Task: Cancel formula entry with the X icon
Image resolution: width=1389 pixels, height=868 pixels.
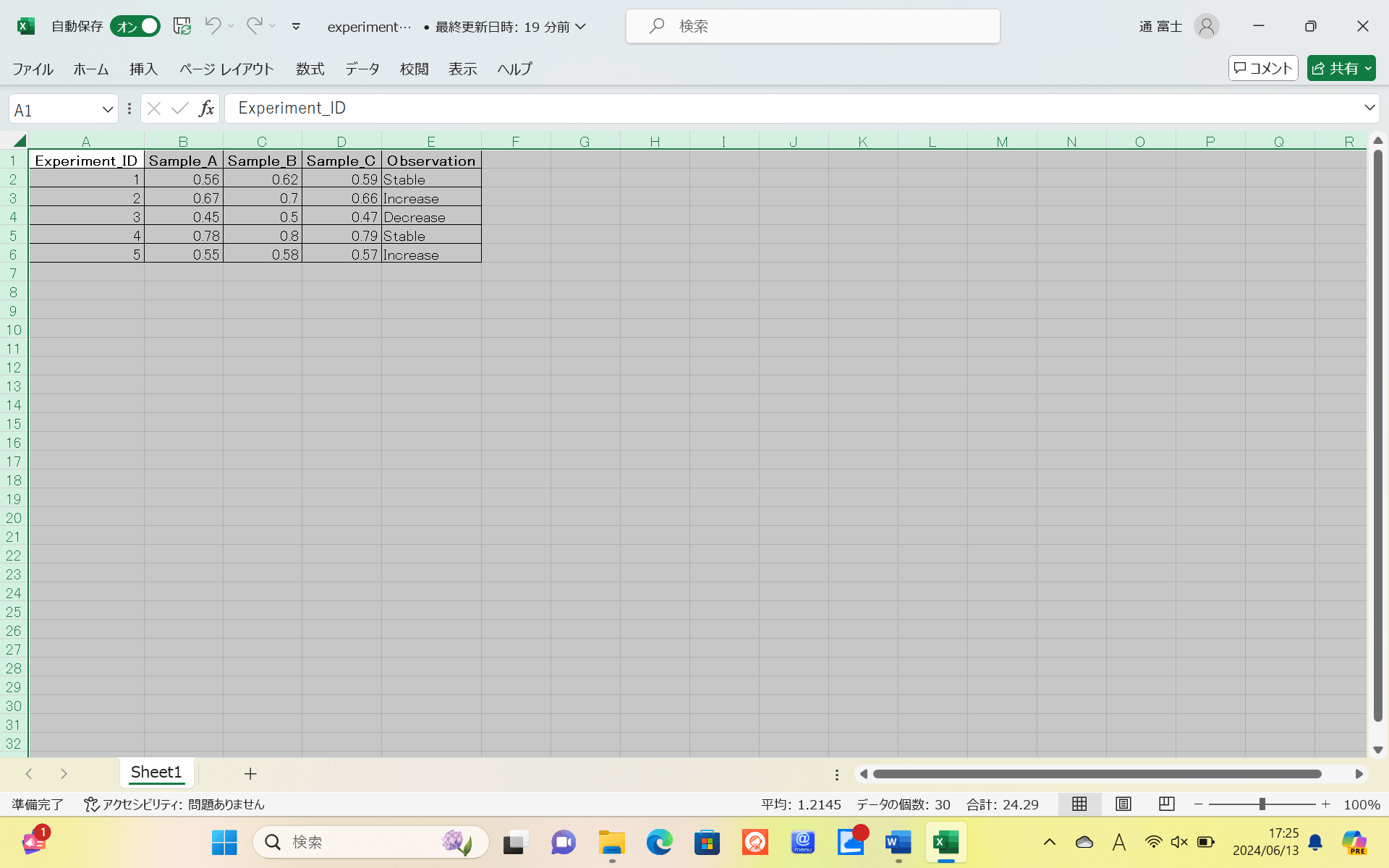Action: tap(153, 109)
